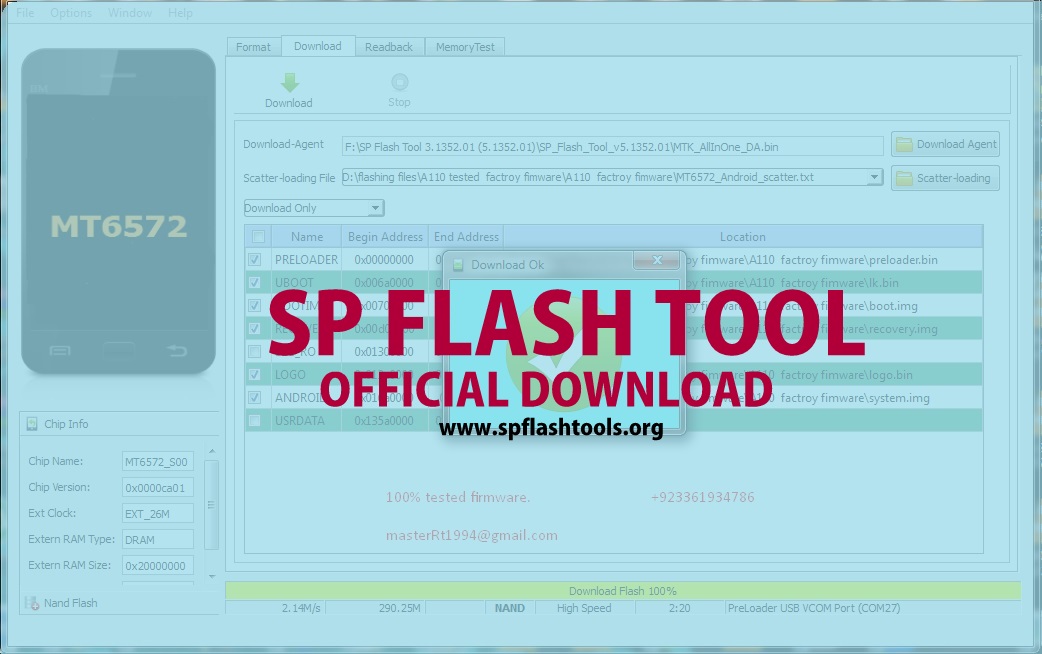Click the Download Ok dialog title icon
Viewport: 1042px width, 654px height.
pos(458,265)
